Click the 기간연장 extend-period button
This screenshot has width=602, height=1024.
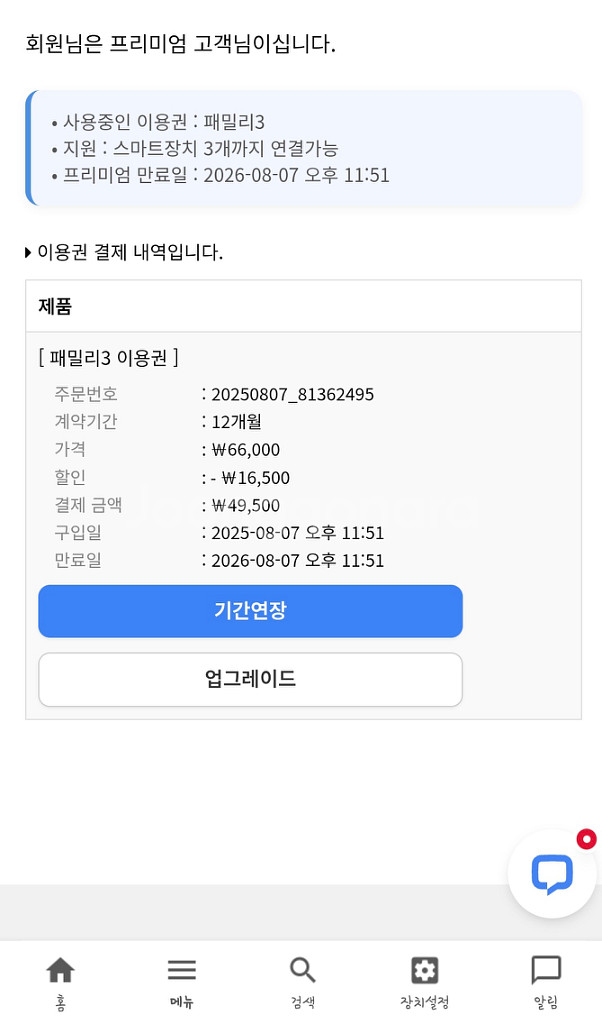tap(250, 611)
